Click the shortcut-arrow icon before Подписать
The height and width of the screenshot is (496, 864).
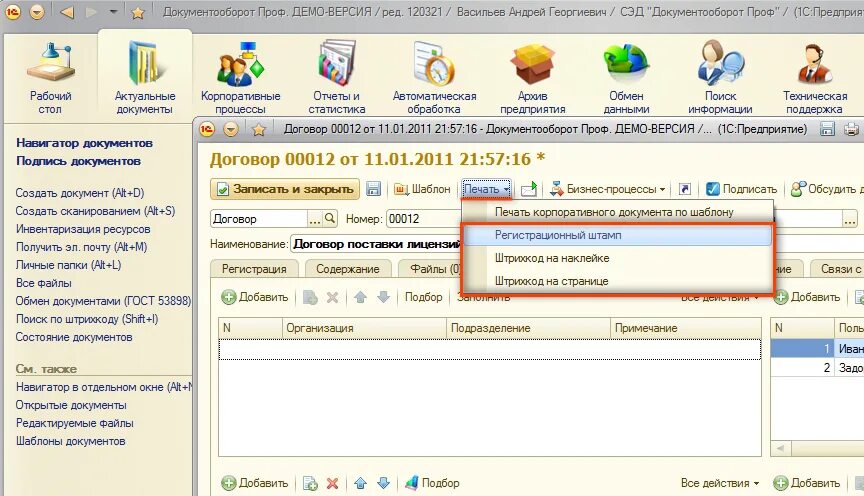684,189
